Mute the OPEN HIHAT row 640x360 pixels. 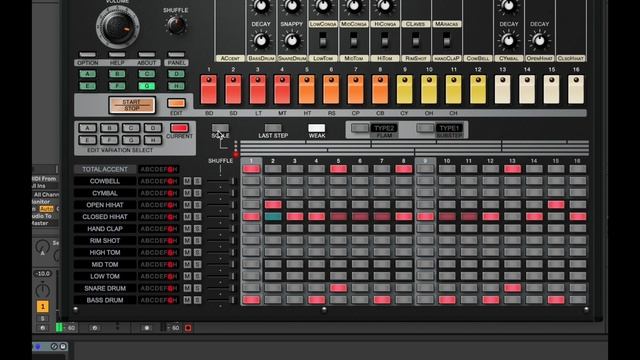187,205
